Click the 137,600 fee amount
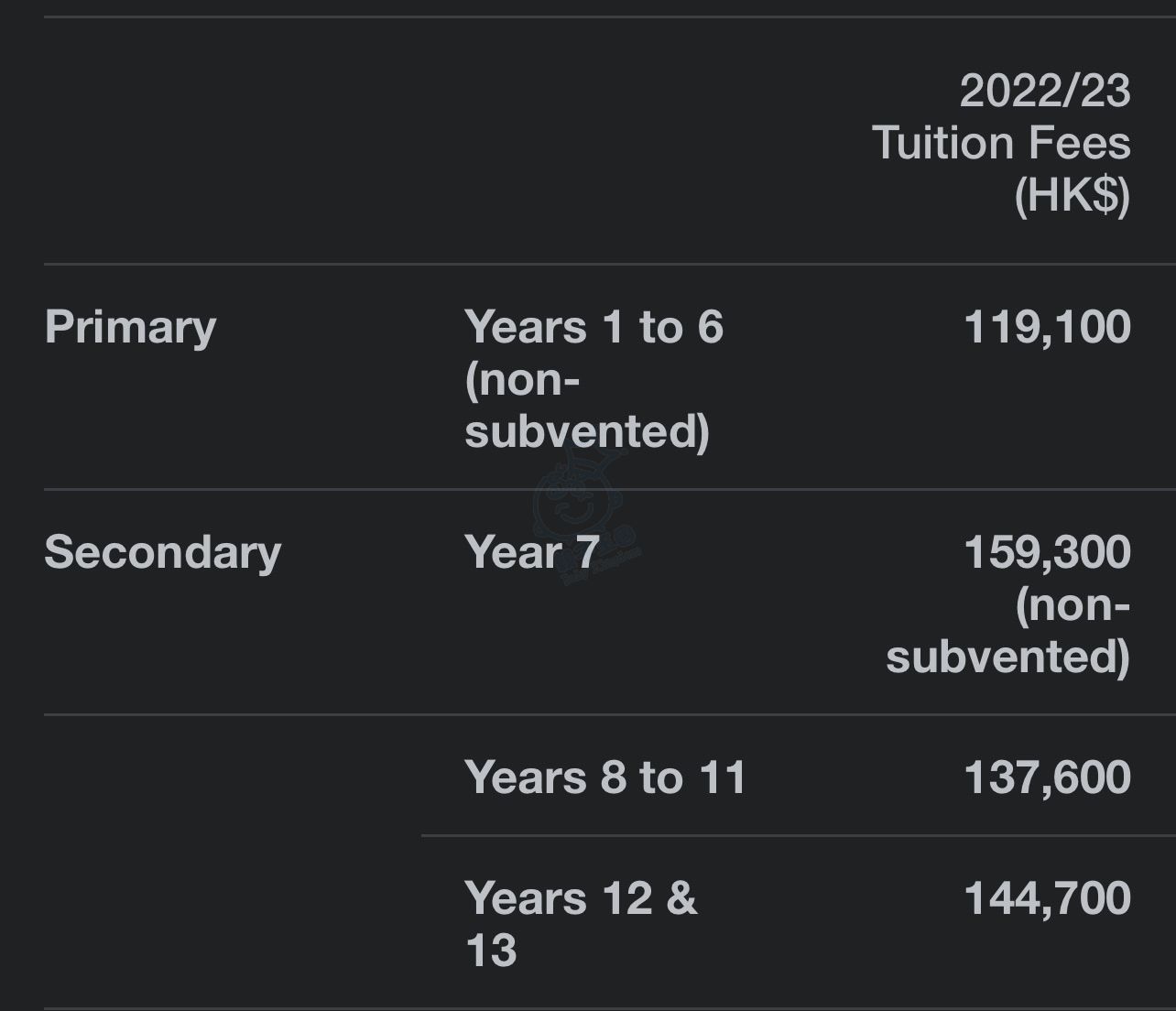 [1047, 777]
